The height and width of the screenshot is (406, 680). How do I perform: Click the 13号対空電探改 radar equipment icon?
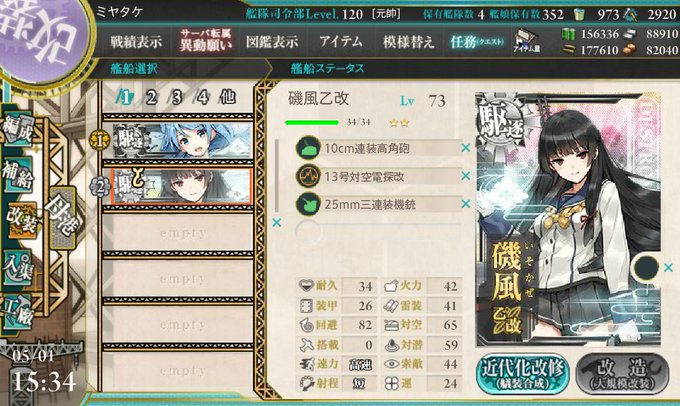pyautogui.click(x=308, y=176)
